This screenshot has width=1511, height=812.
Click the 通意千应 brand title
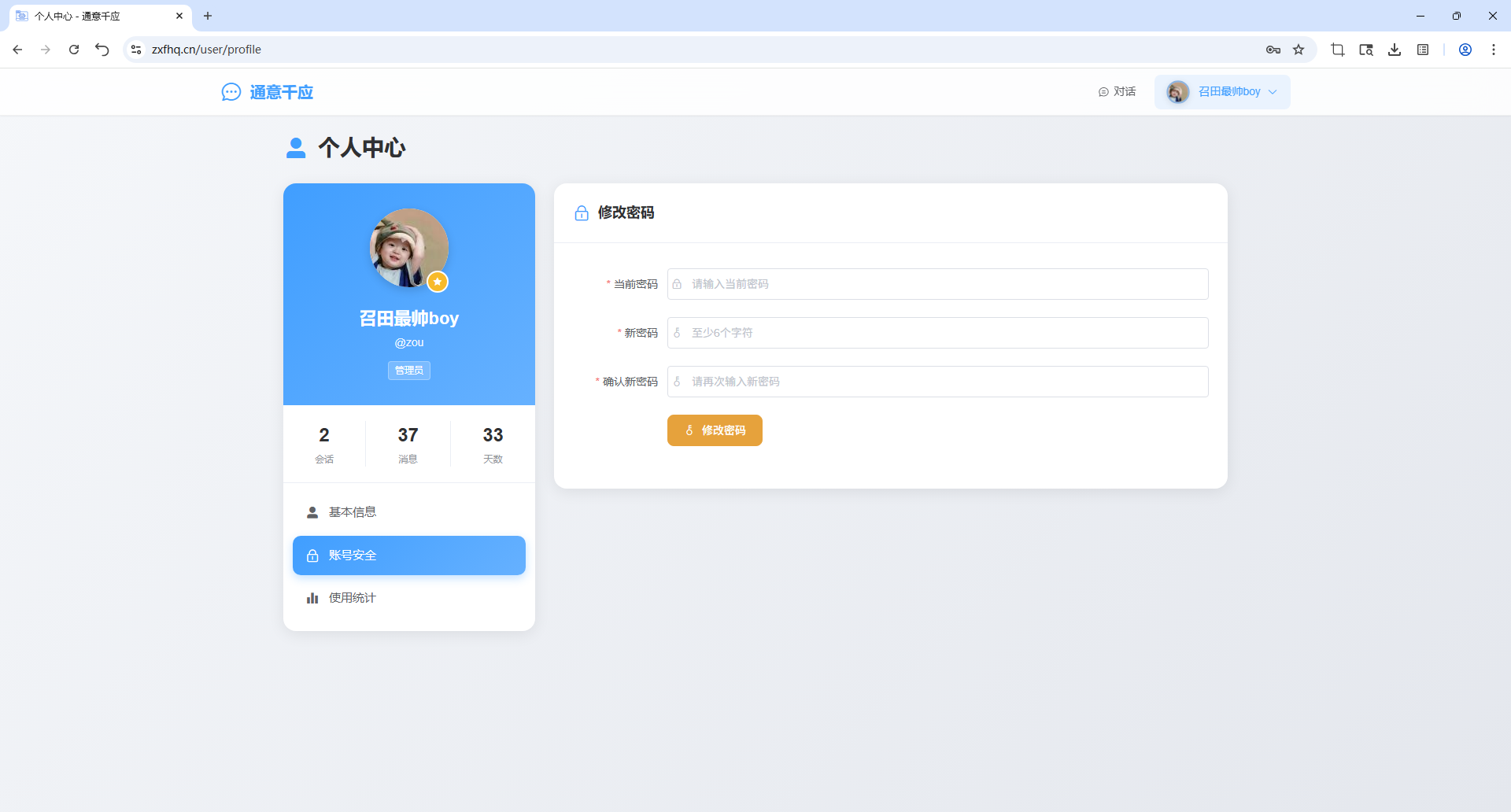(282, 92)
